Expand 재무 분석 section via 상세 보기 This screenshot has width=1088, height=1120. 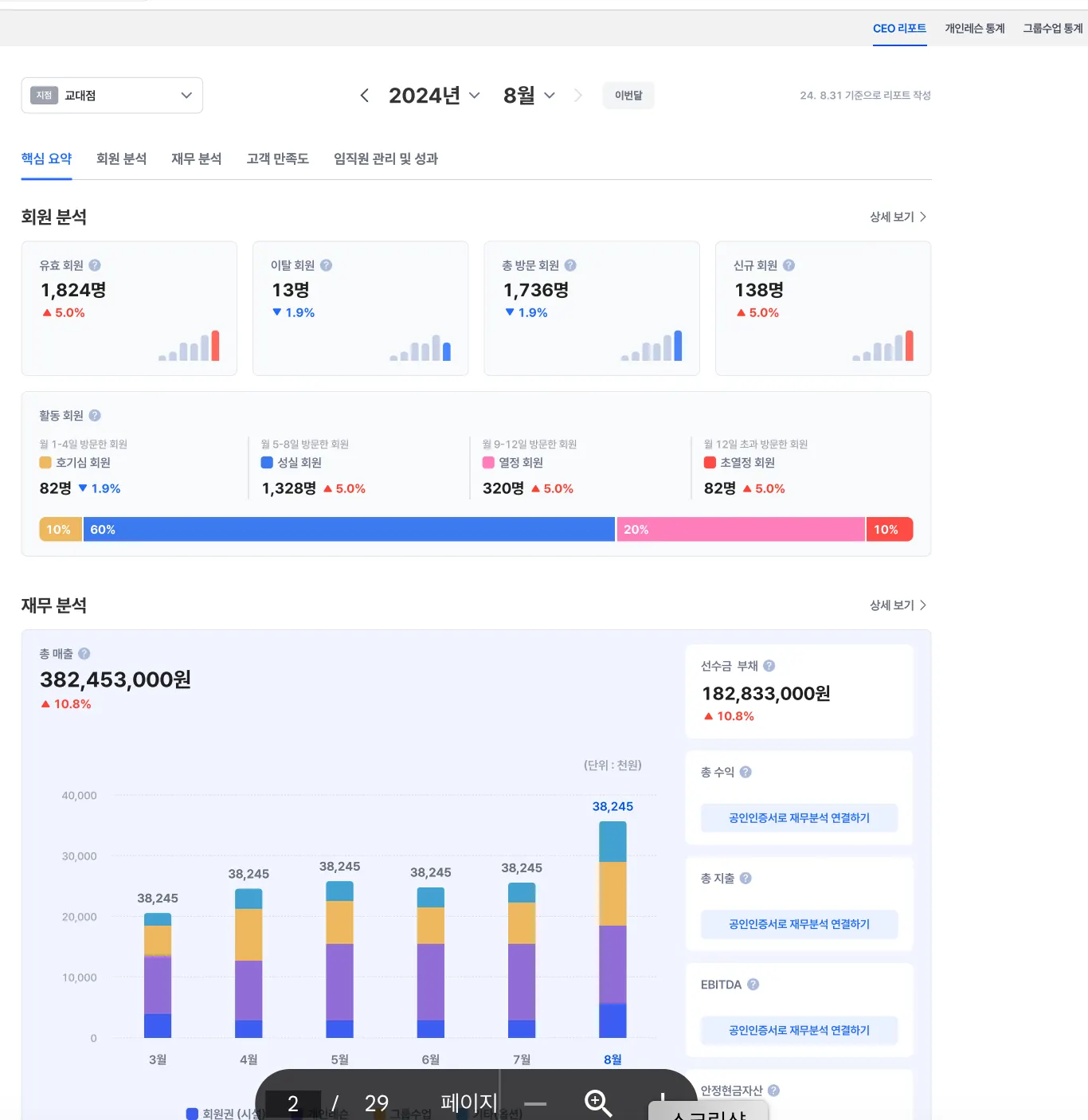(x=898, y=605)
